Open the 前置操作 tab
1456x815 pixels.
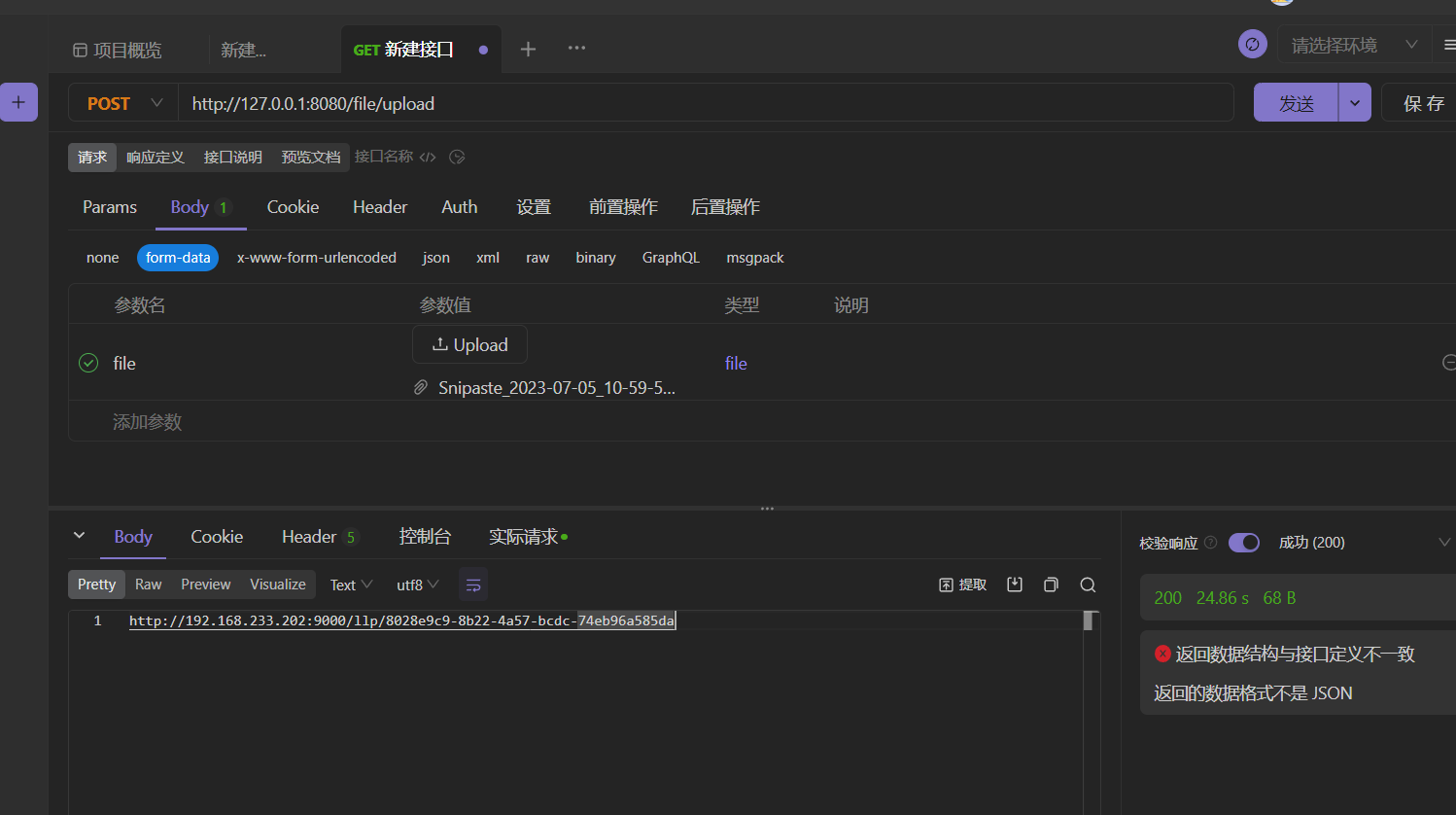623,207
